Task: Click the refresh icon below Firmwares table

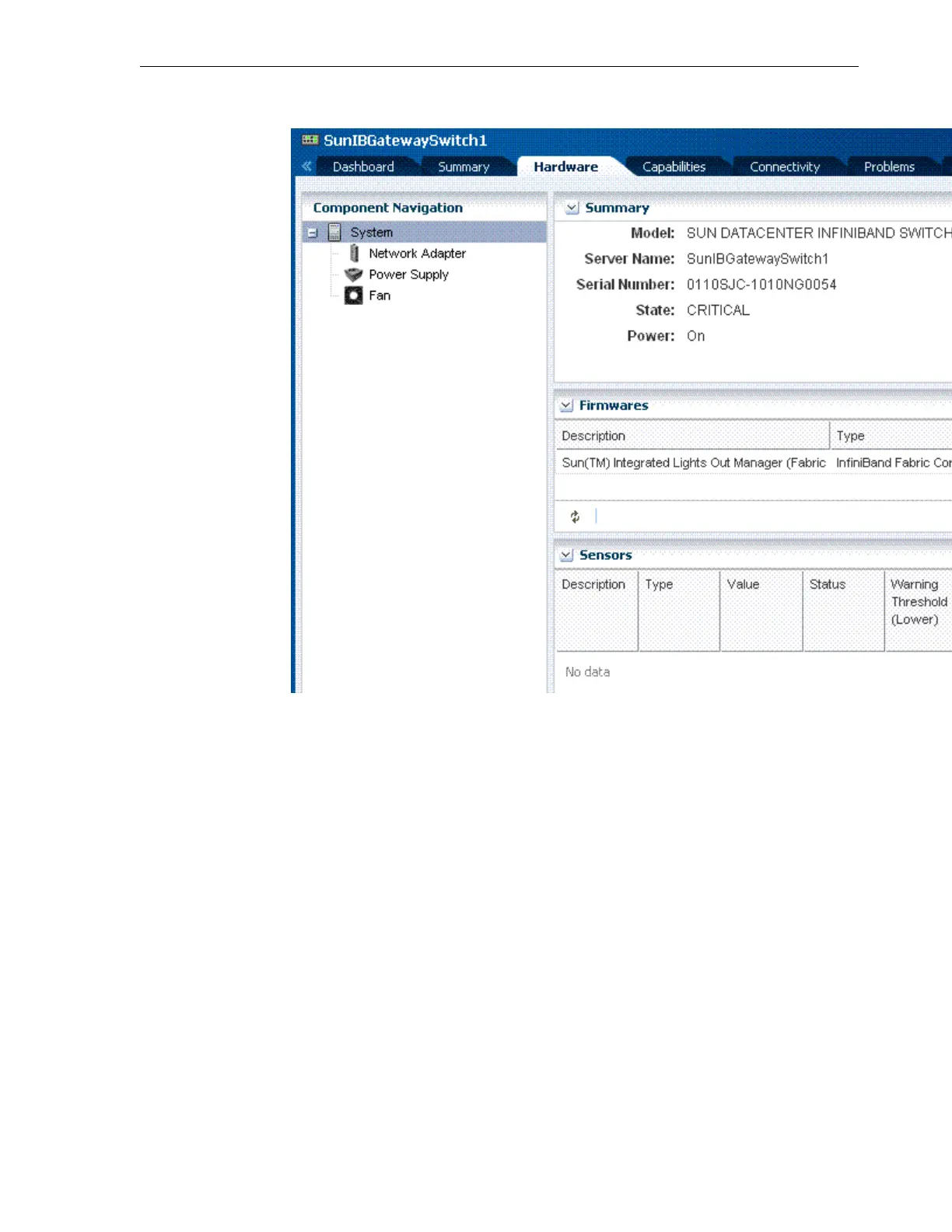Action: click(x=575, y=516)
